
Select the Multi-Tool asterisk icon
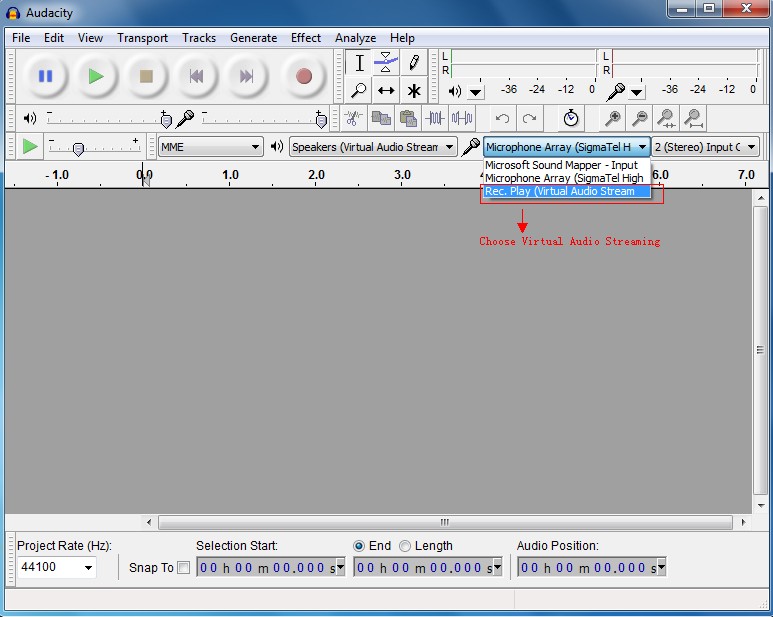click(413, 90)
